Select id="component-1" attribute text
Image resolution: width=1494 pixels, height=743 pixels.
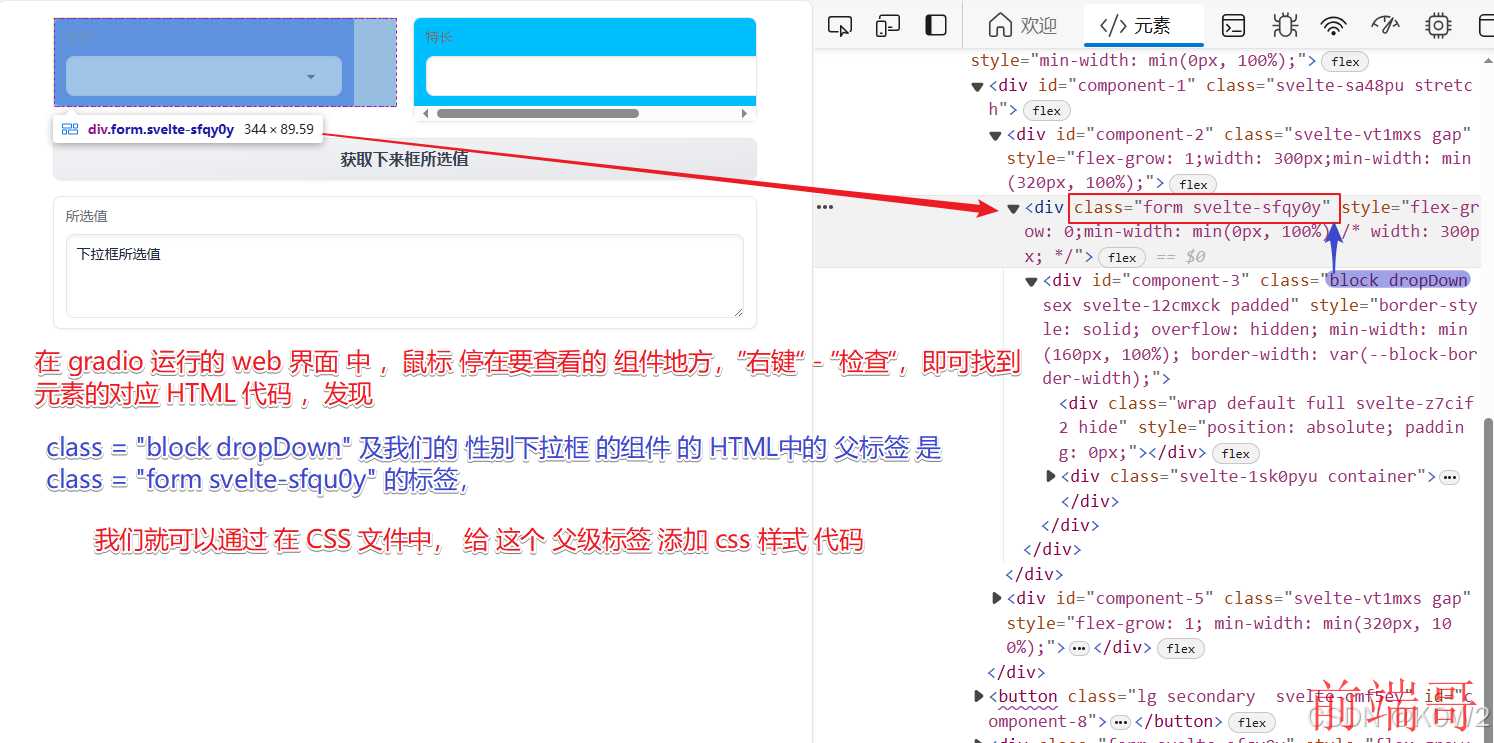click(1119, 85)
